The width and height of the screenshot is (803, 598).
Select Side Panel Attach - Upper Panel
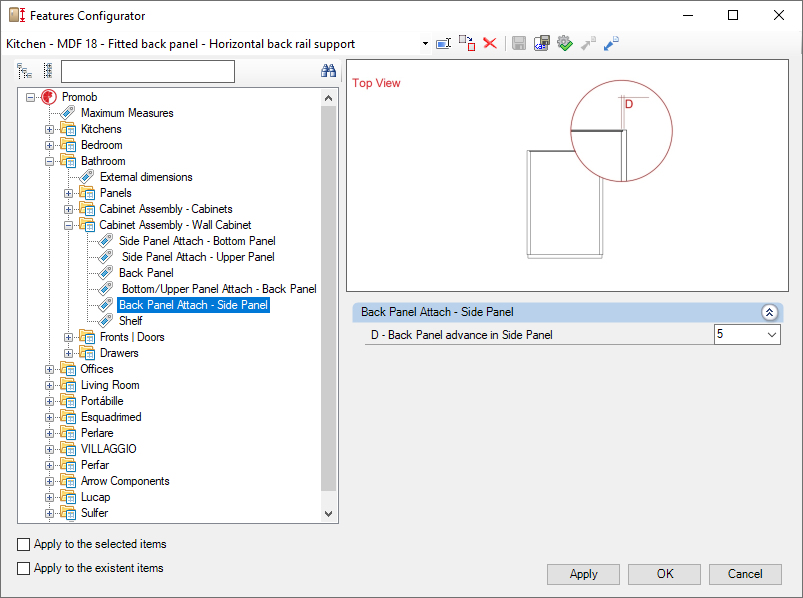pos(198,257)
